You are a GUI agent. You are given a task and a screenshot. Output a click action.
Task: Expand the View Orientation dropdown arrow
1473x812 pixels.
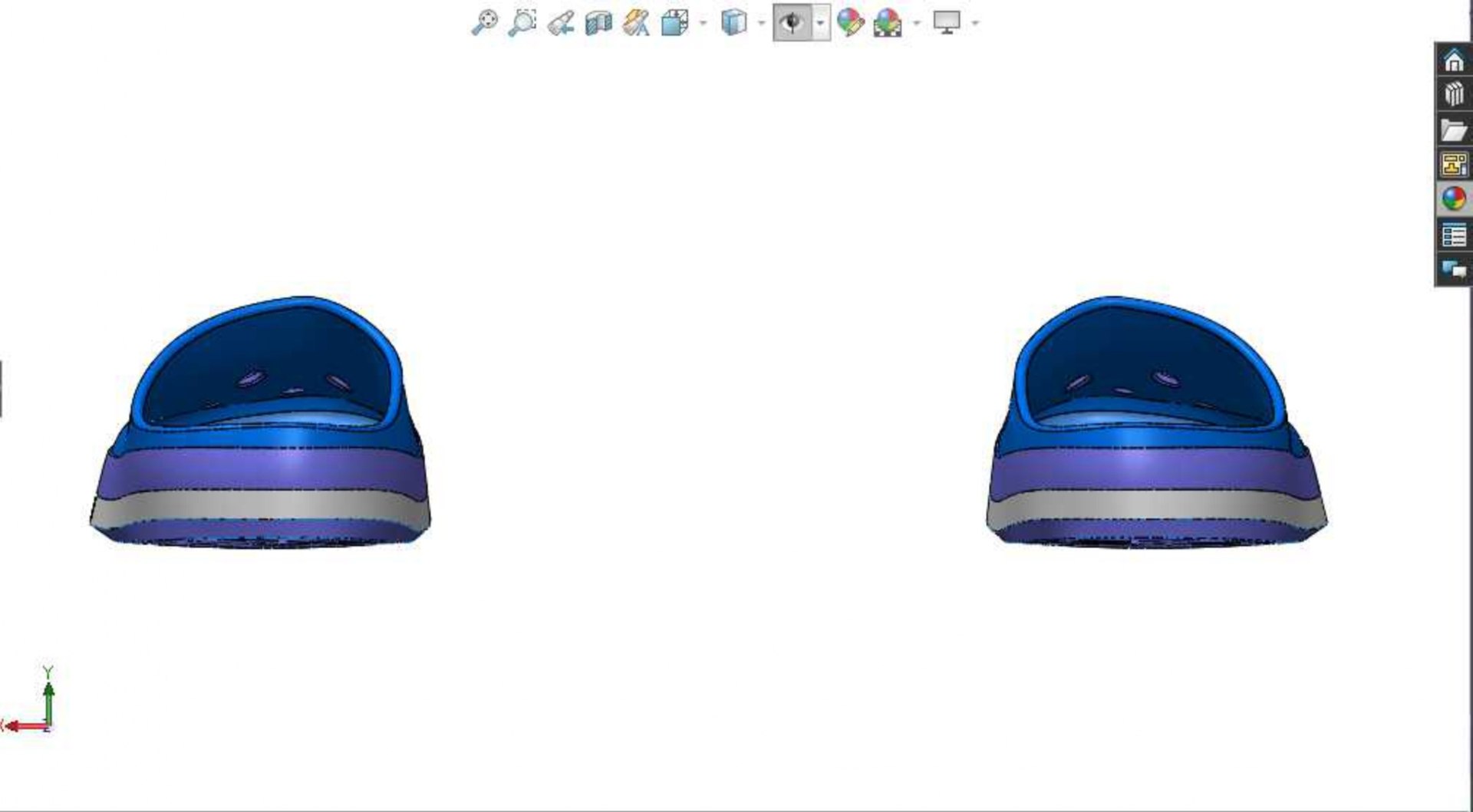(703, 23)
